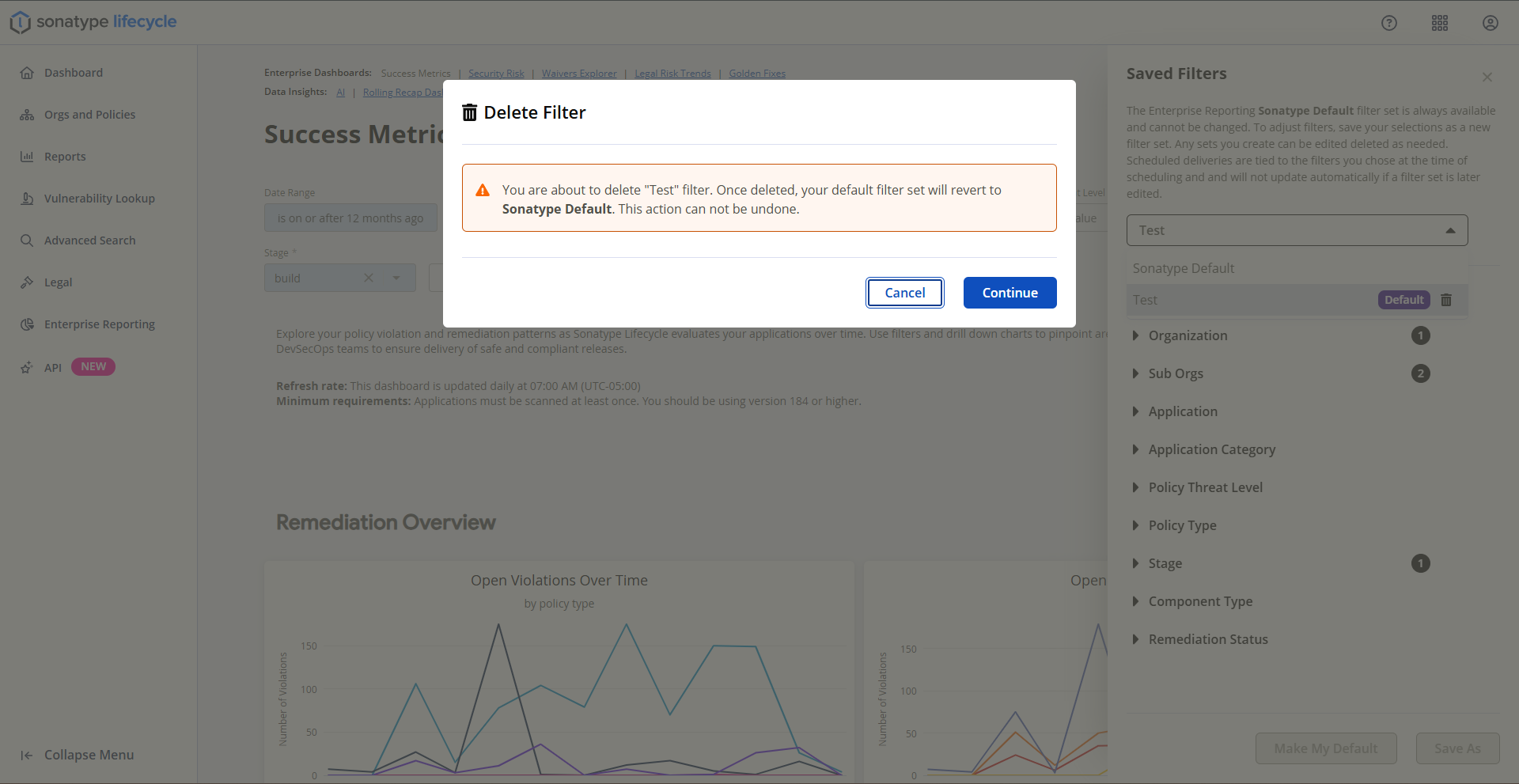Click the Stage filter count badge
Image resolution: width=1519 pixels, height=784 pixels.
[1421, 563]
